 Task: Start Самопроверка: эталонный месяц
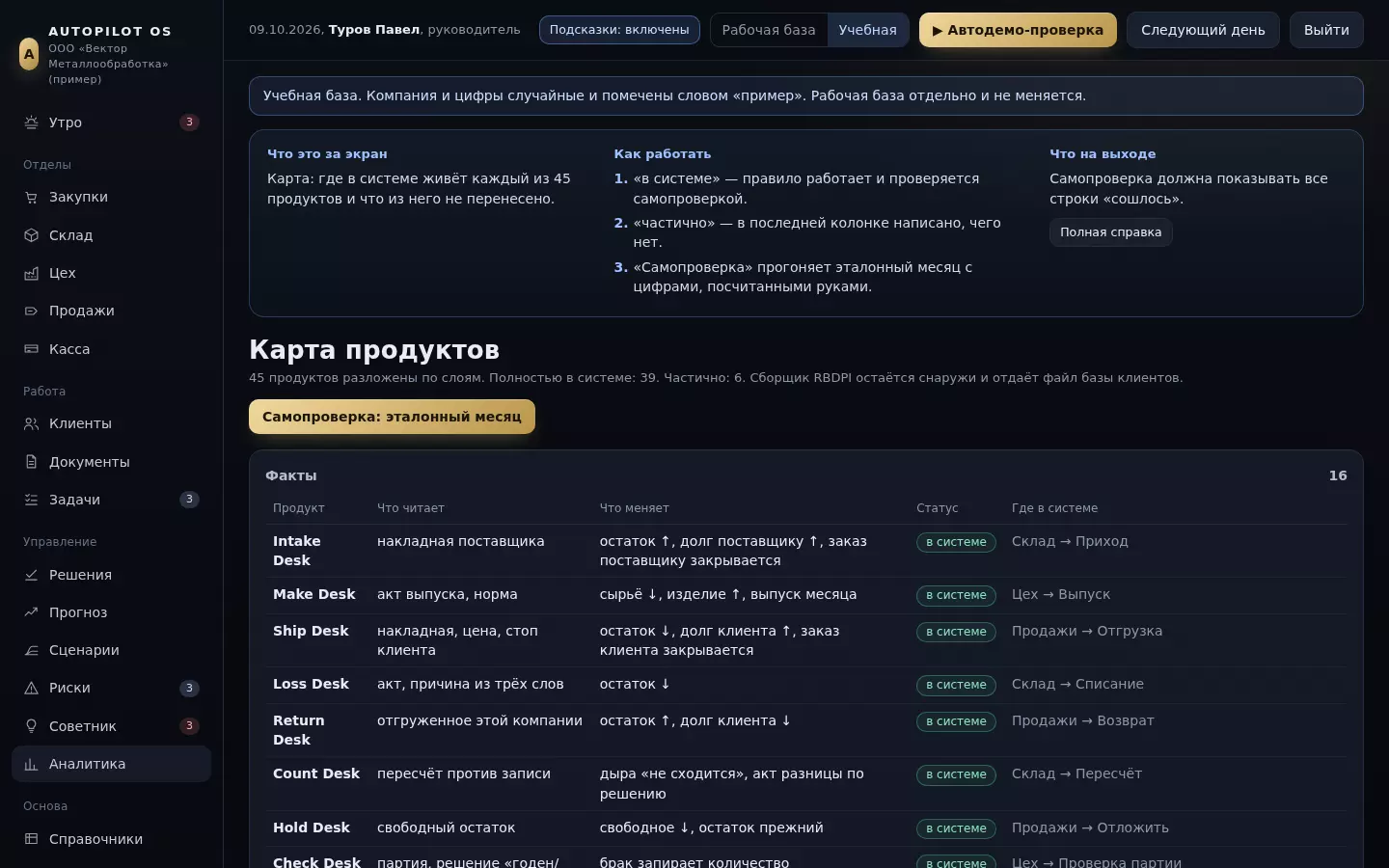(x=392, y=417)
